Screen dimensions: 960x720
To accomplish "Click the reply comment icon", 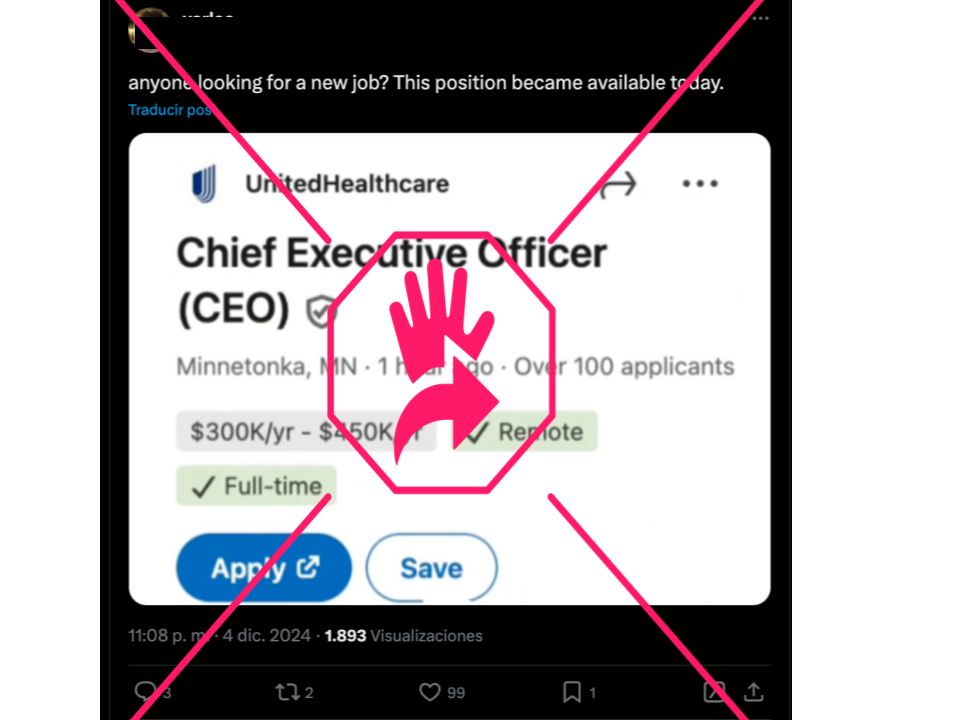I will 145,691.
